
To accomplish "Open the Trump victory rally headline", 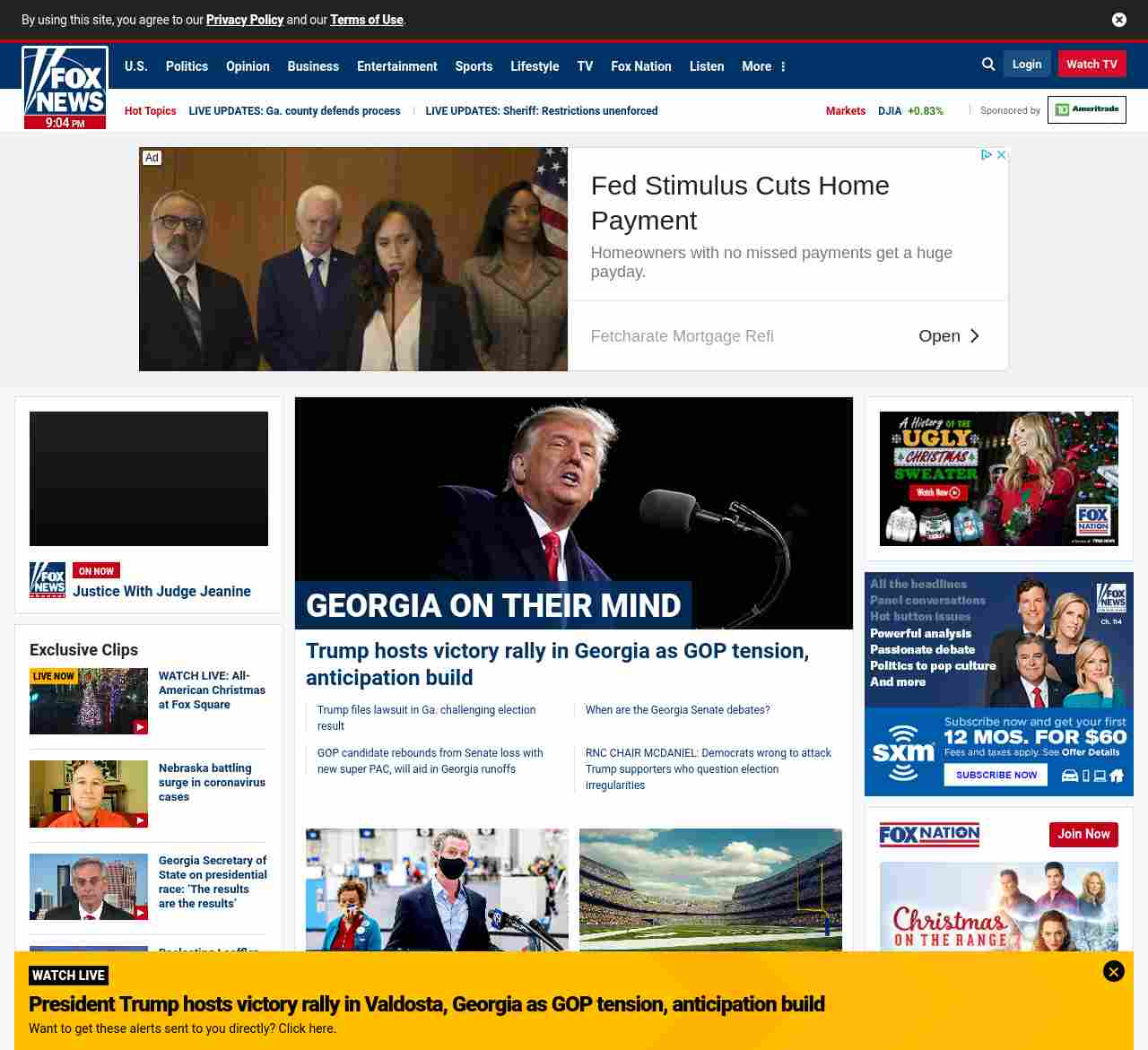I will click(557, 664).
